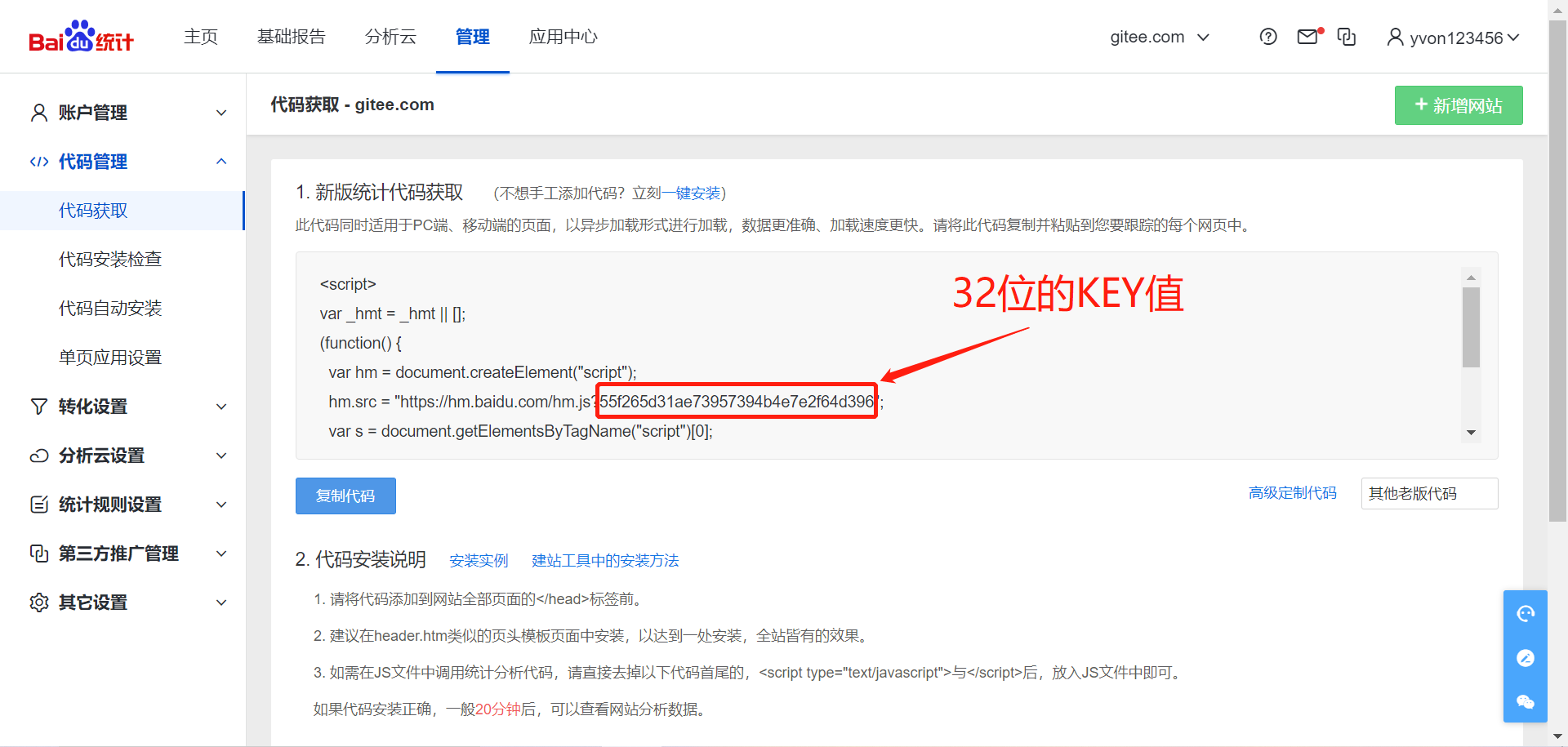Click the page vertical scrollbar thumb

(x=1557, y=269)
